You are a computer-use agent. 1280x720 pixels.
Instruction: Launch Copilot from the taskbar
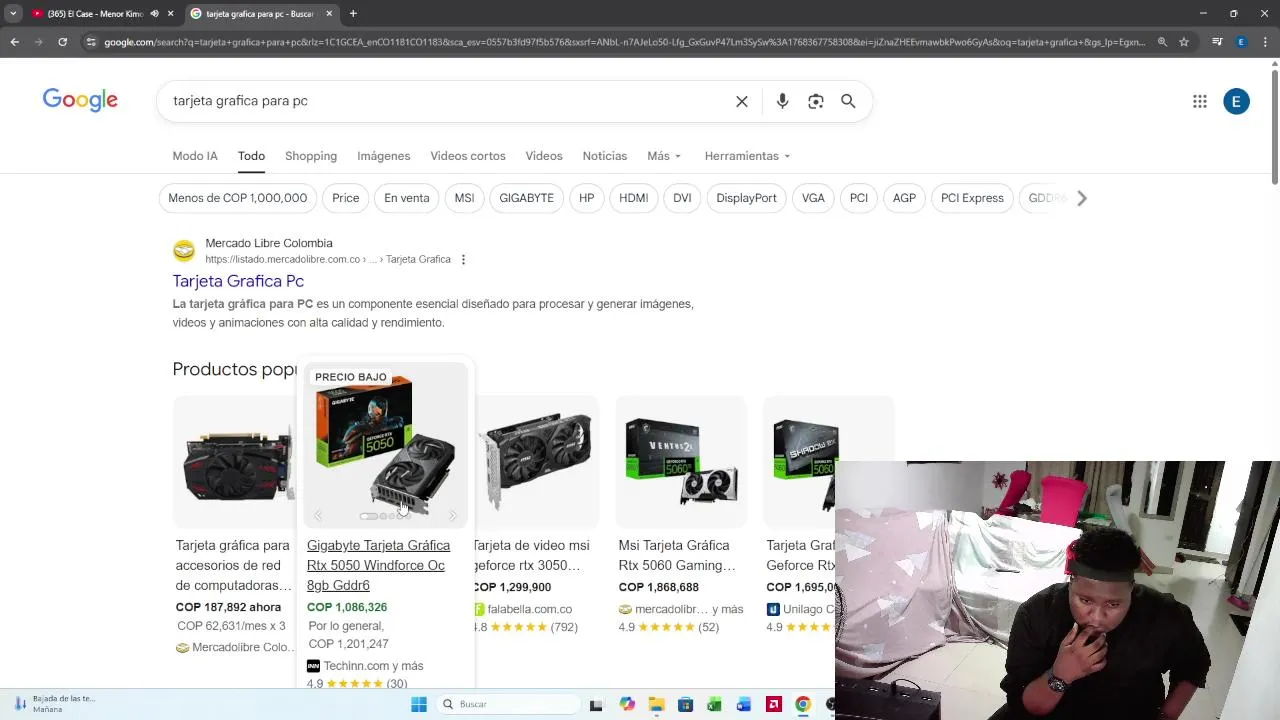coord(627,704)
